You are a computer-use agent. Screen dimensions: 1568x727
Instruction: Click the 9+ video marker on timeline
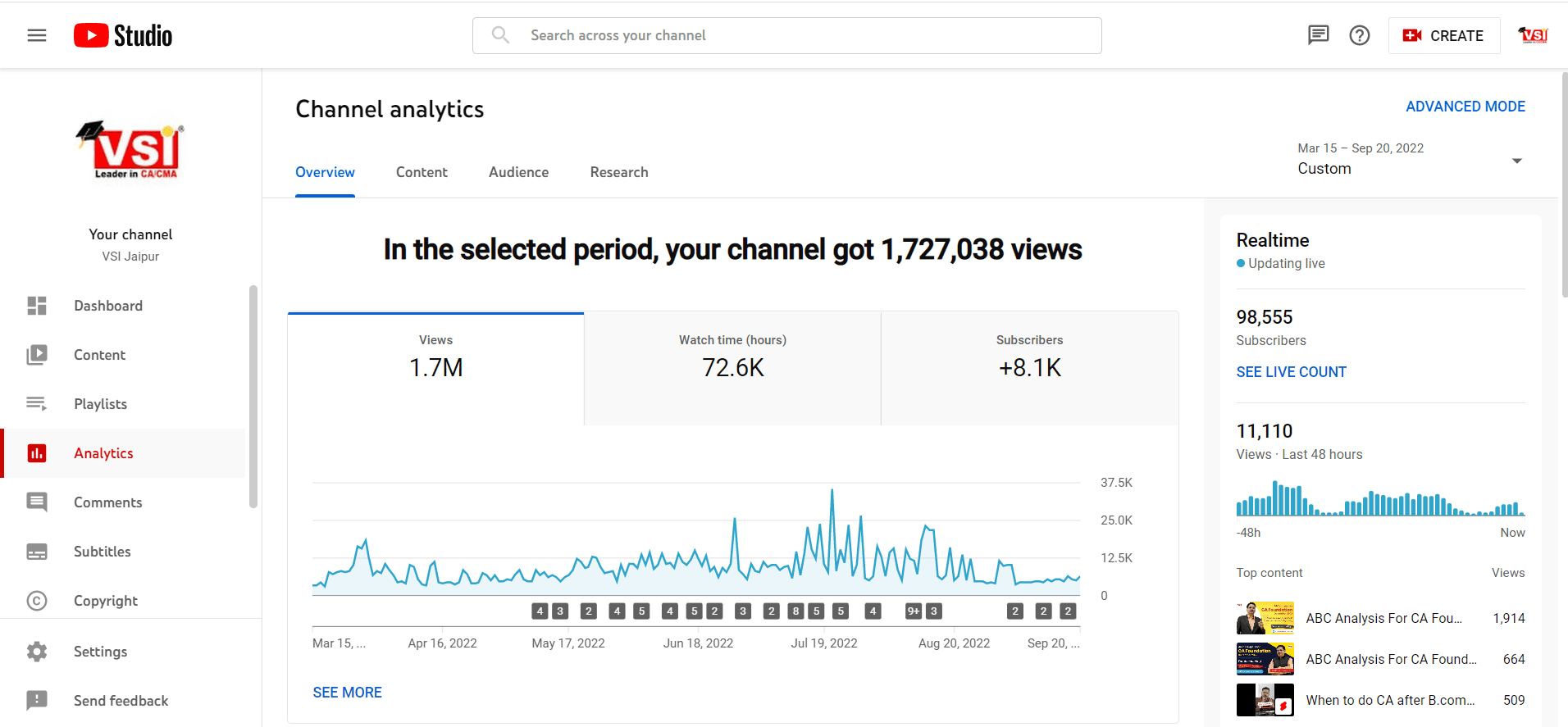[x=914, y=611]
